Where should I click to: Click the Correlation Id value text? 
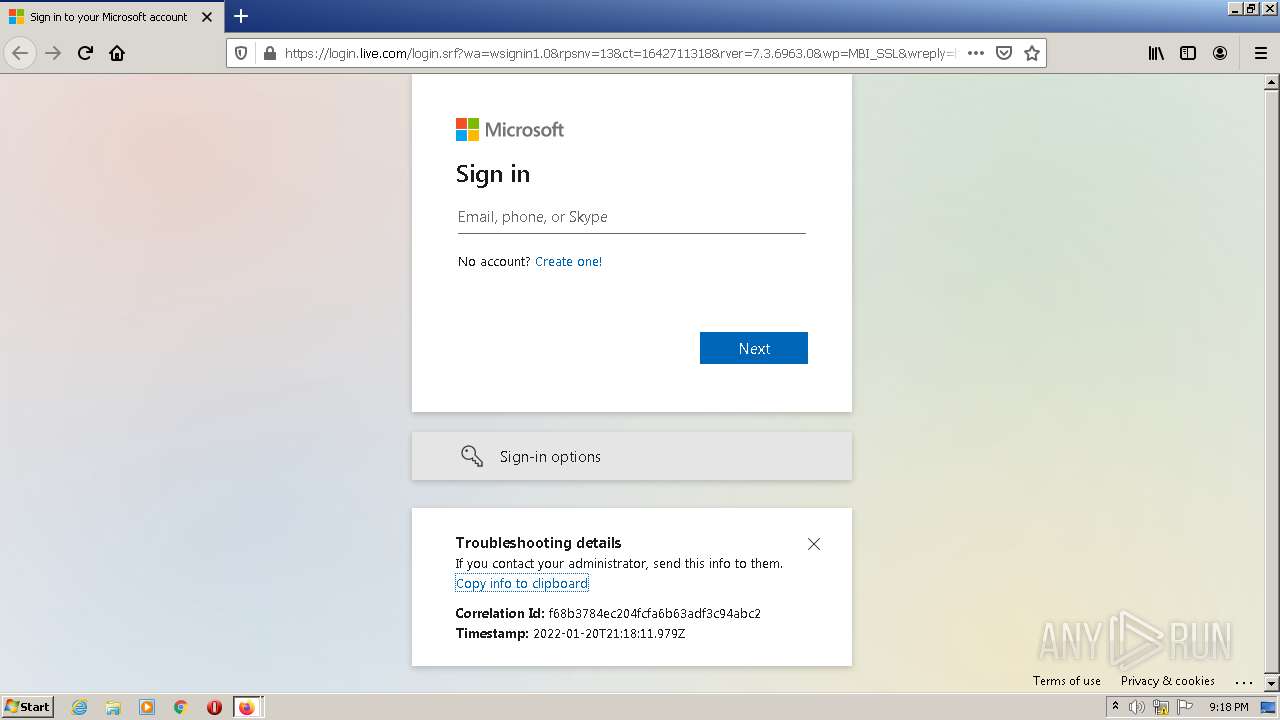point(655,614)
